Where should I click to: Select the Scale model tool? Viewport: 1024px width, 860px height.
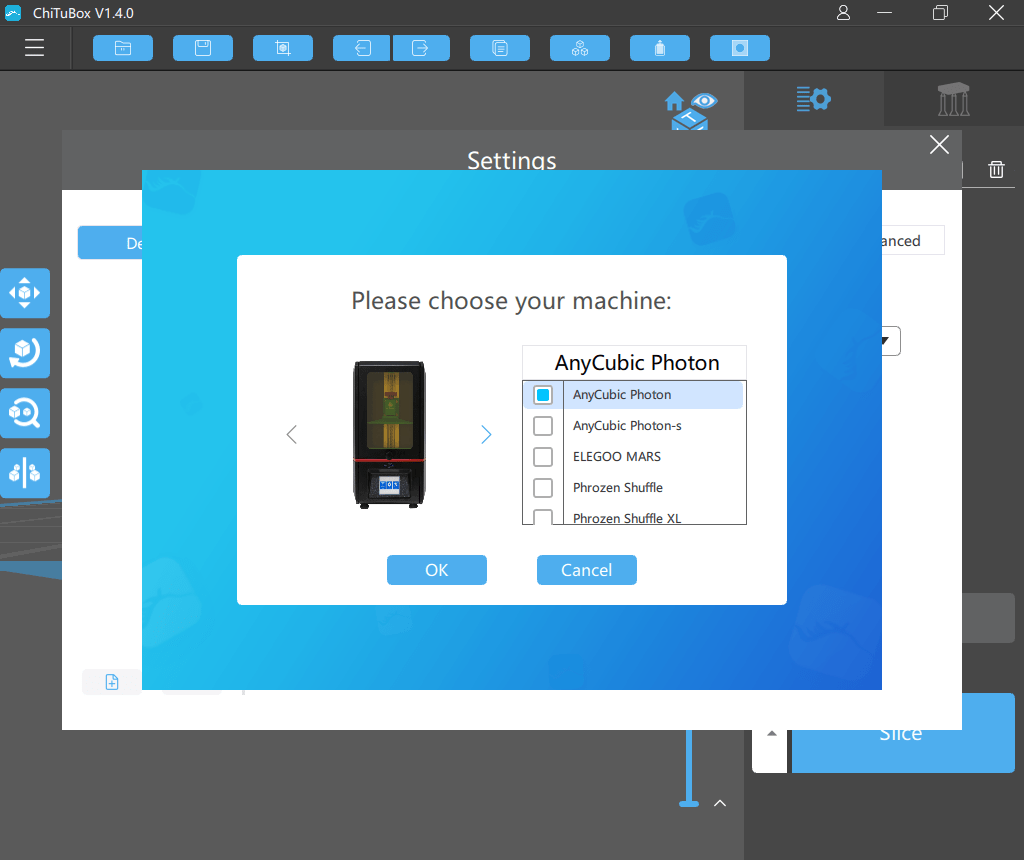point(24,413)
